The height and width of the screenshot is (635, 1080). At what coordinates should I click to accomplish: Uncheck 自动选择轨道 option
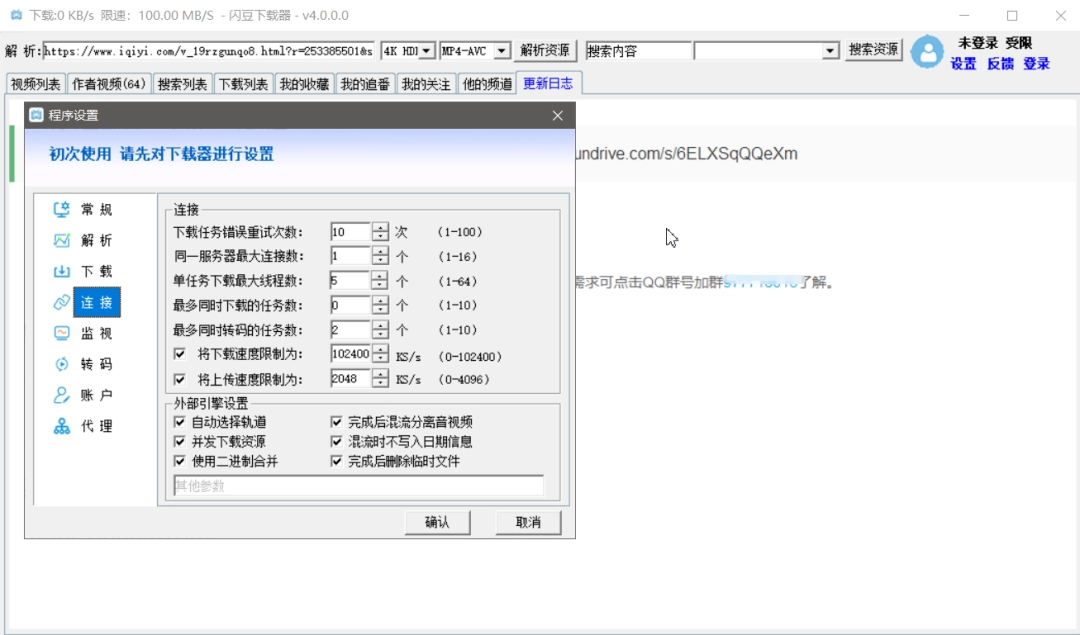tap(180, 422)
